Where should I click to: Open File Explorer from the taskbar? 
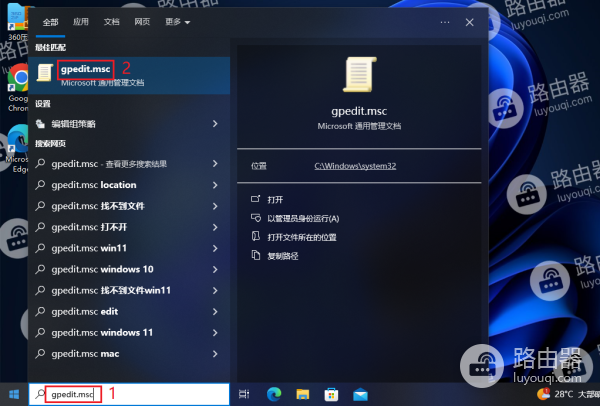pyautogui.click(x=303, y=395)
